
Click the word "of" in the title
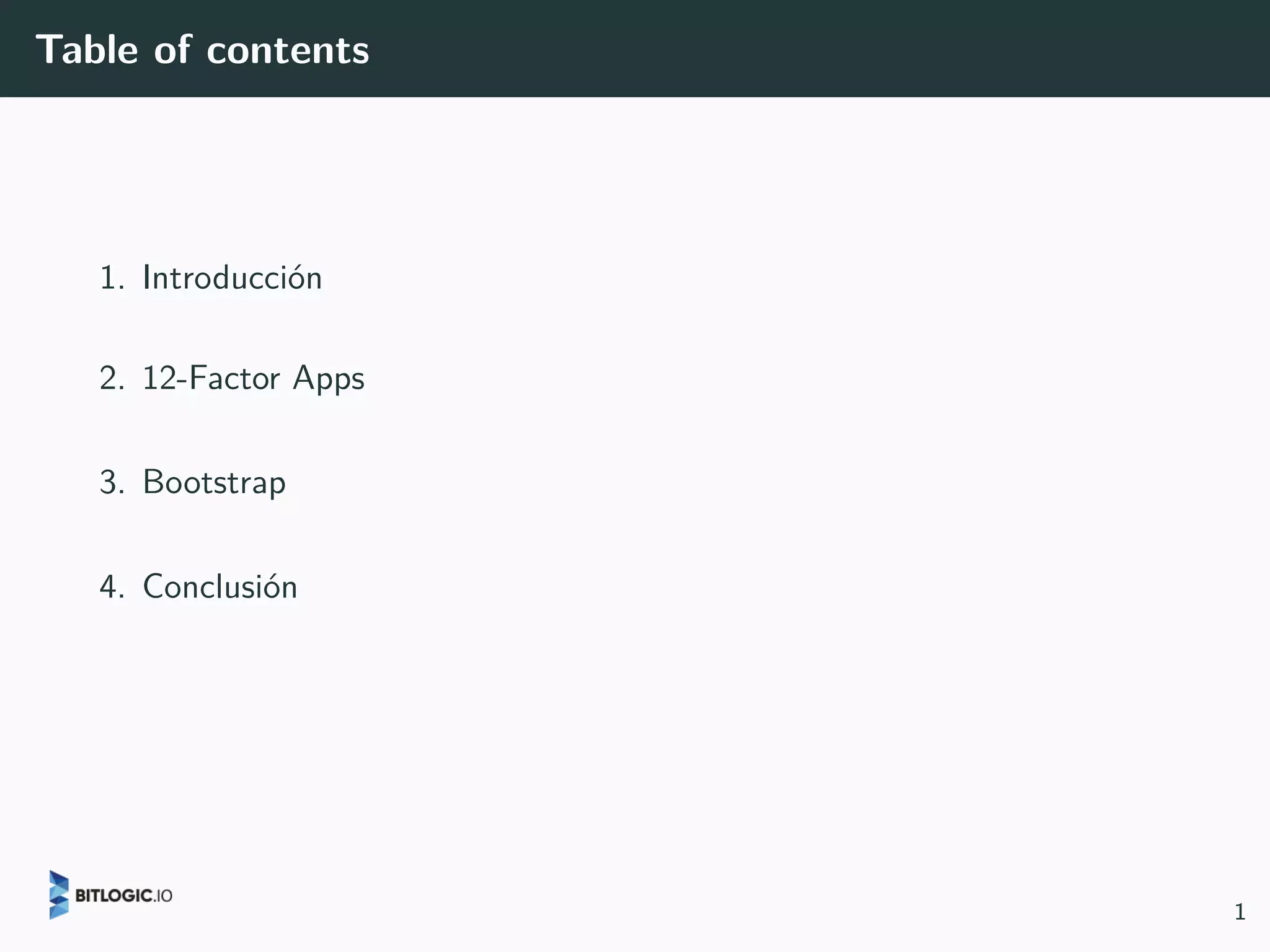tap(172, 50)
